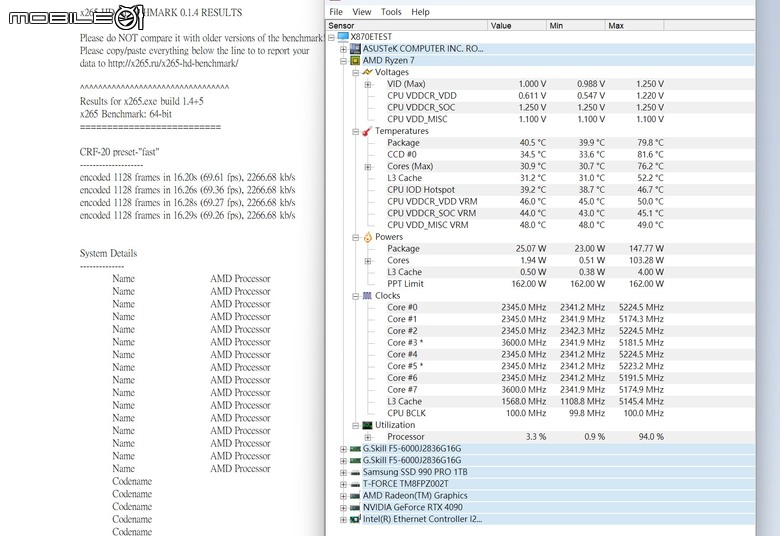Click the 'System Details' heading in results
The width and height of the screenshot is (780, 536).
coord(108,253)
